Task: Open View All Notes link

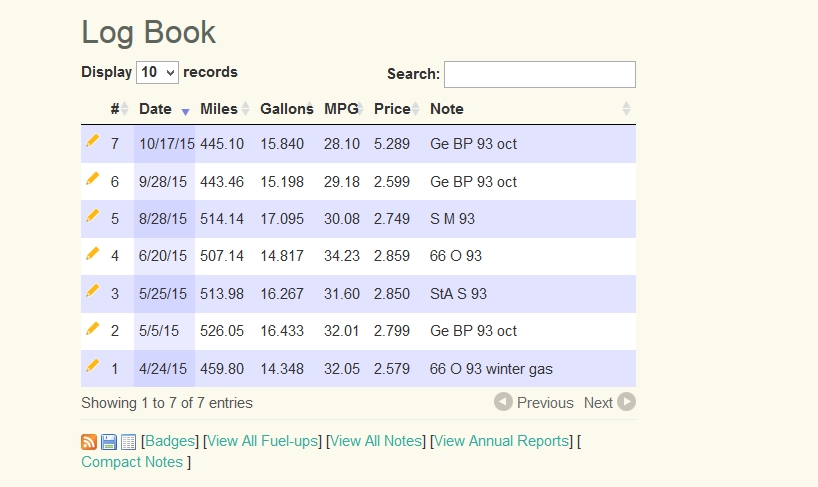Action: pyautogui.click(x=376, y=441)
